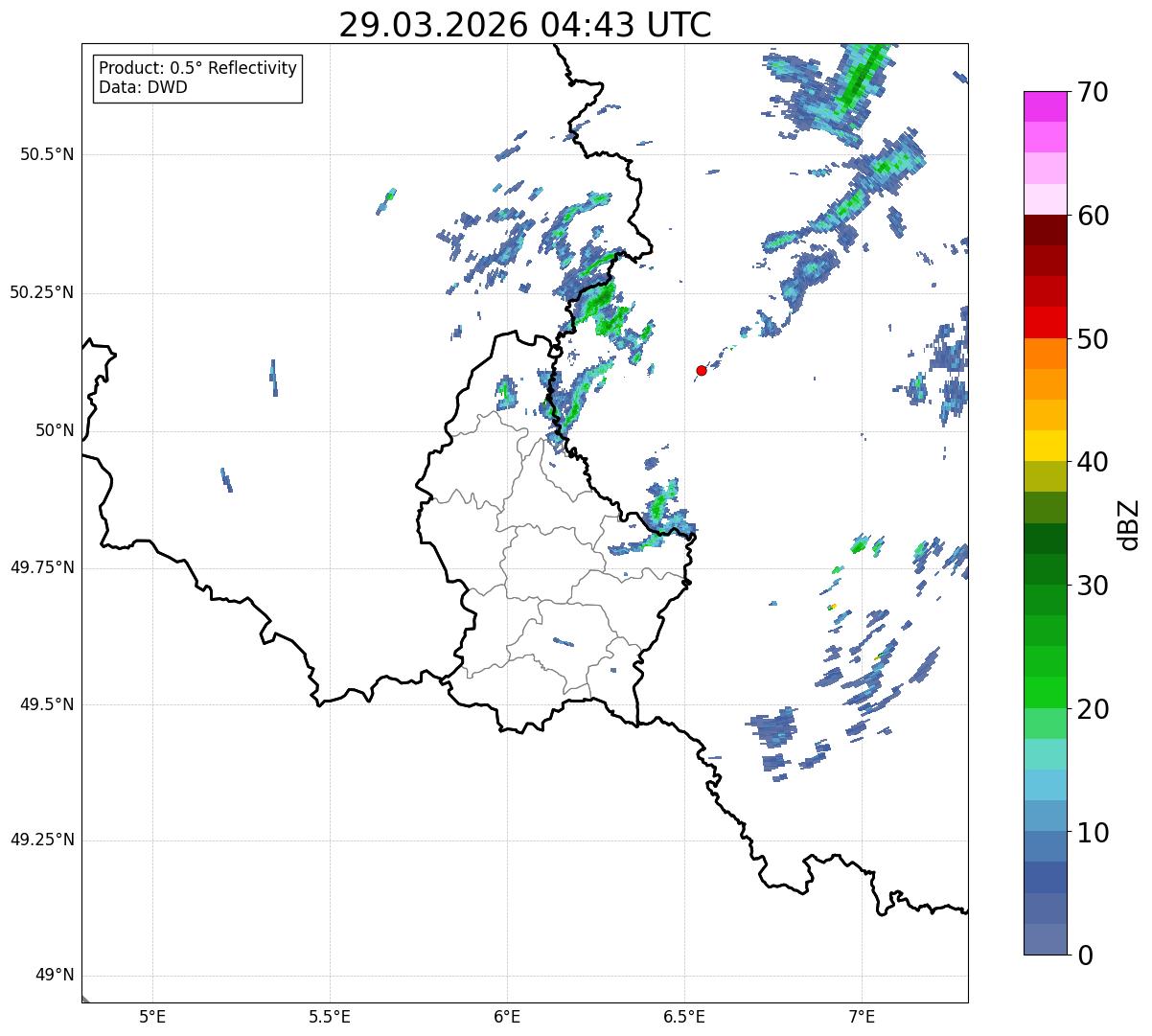
Task: Pick the turquoise colorbar segment near 15 dBZ
Action: [1045, 754]
